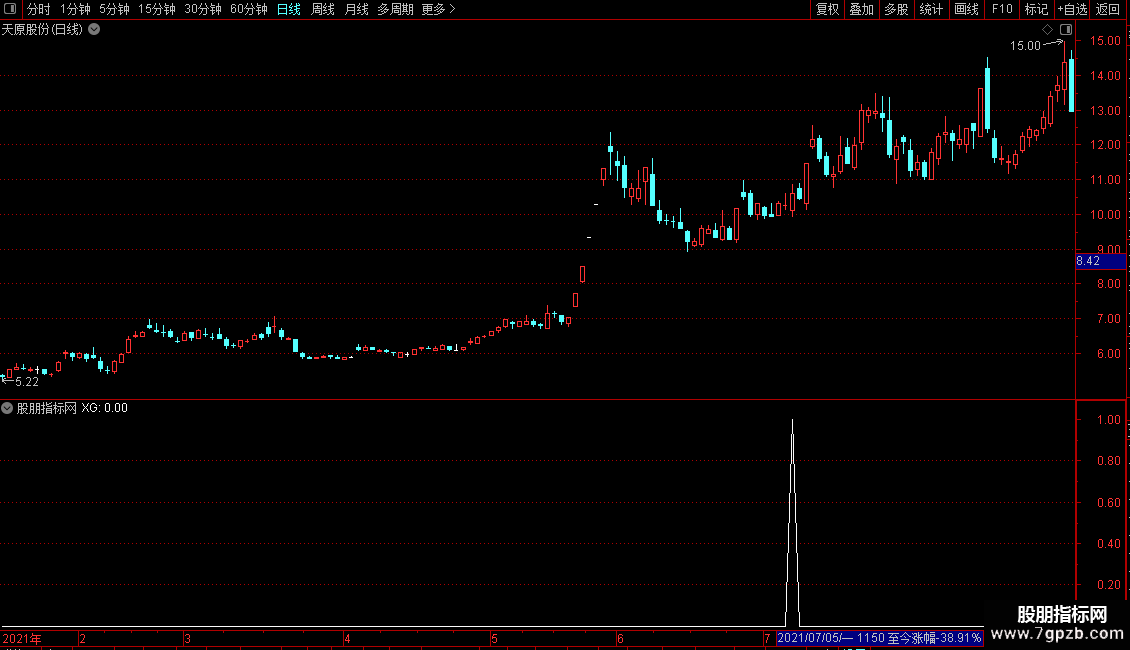
Task: Add stock via +自选 button
Action: click(x=1072, y=9)
